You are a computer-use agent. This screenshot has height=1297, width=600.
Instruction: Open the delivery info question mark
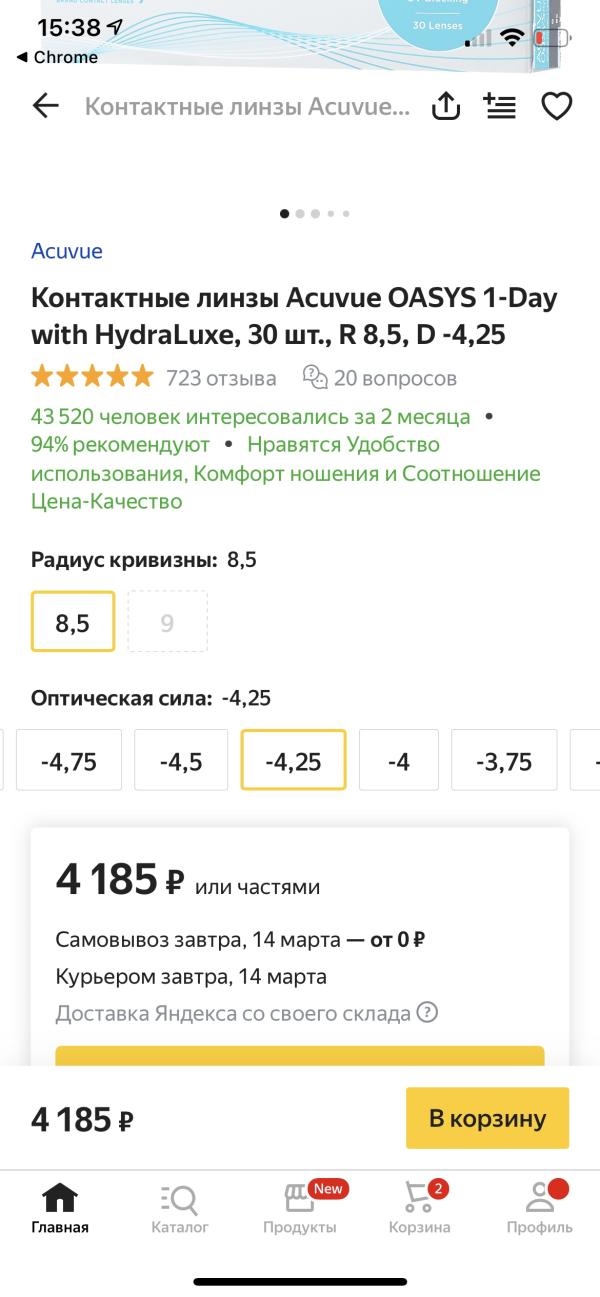pyautogui.click(x=428, y=1012)
